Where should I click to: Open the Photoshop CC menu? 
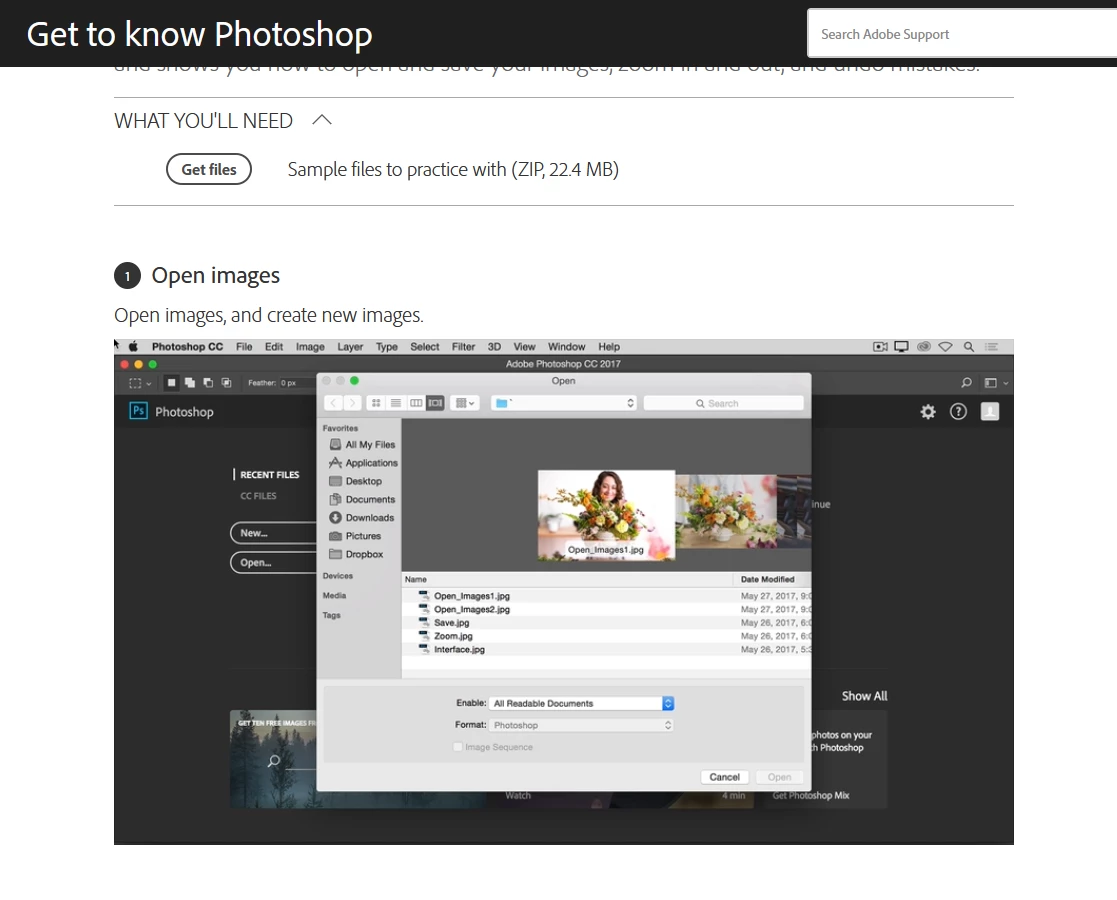point(187,347)
